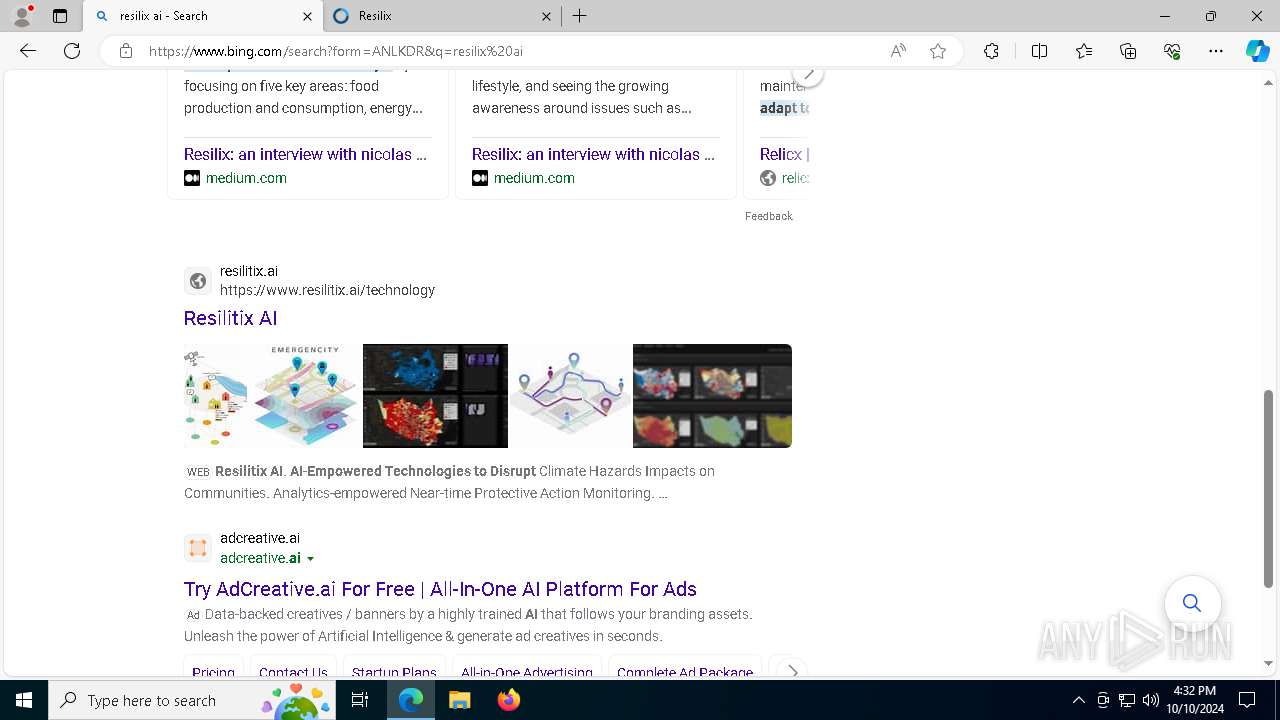Open Firefox from taskbar
Screen dimensions: 1280x720
pos(508,700)
